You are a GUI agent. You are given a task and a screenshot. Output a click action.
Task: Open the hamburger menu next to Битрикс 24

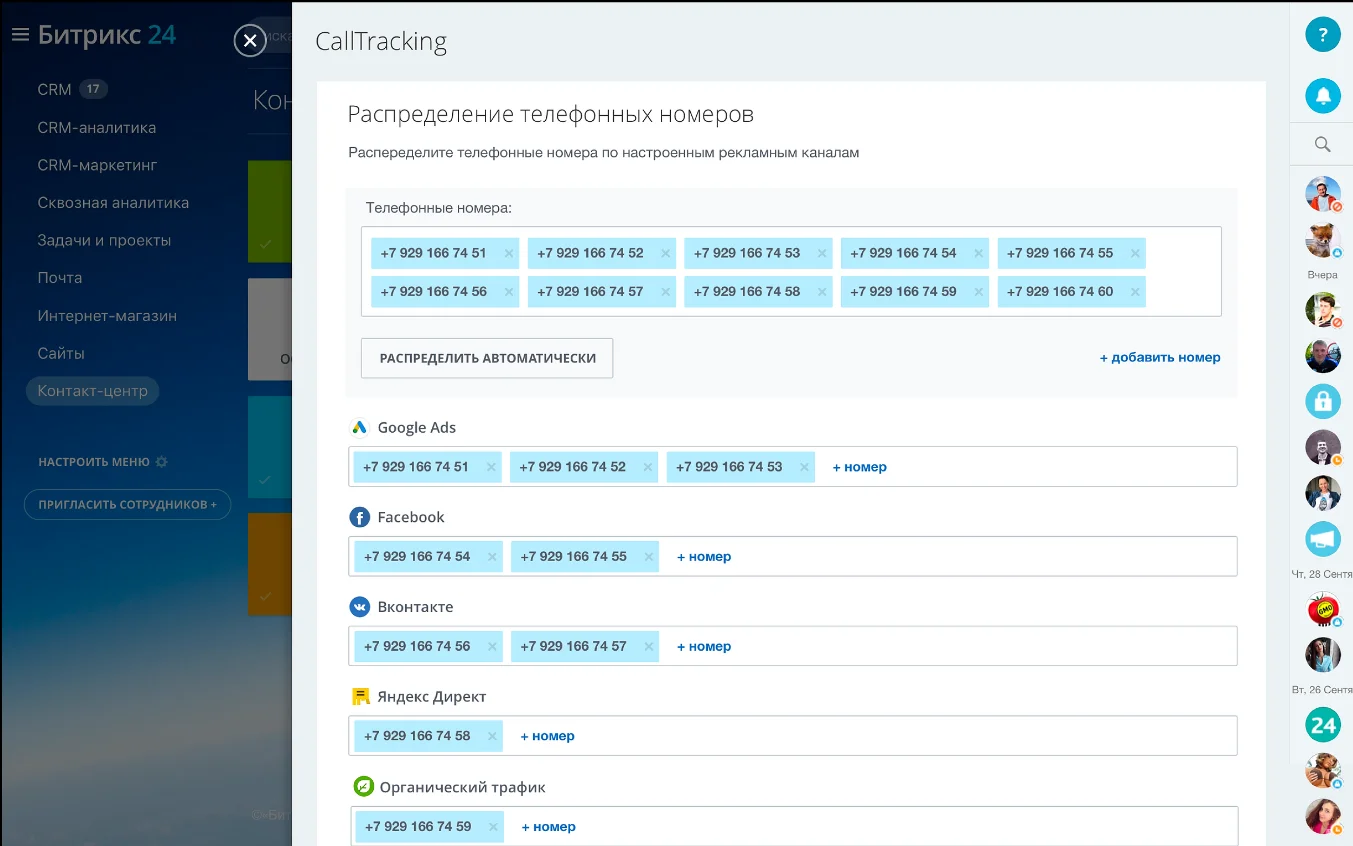click(x=20, y=35)
